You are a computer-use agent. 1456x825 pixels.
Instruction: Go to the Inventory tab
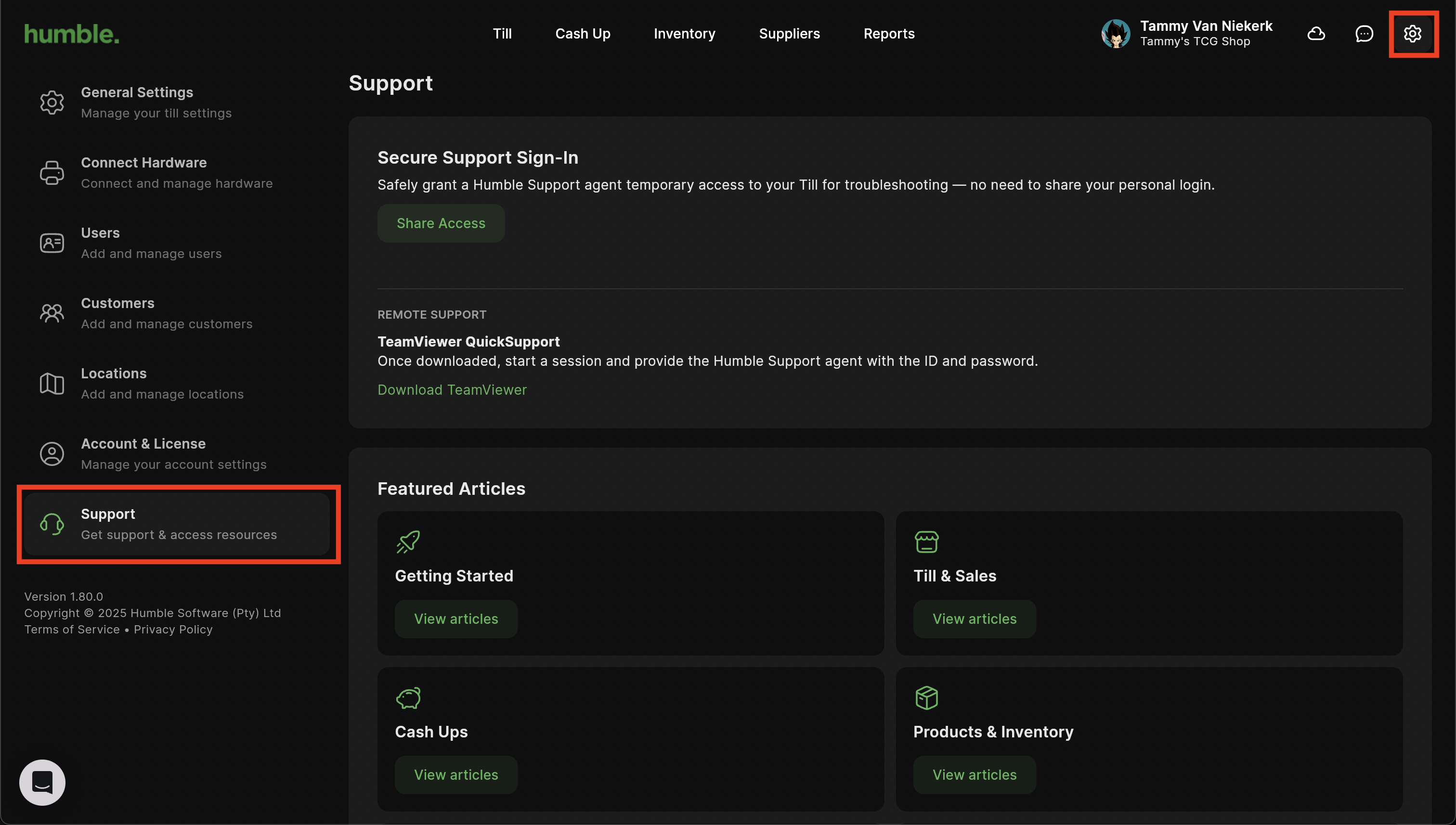(684, 34)
